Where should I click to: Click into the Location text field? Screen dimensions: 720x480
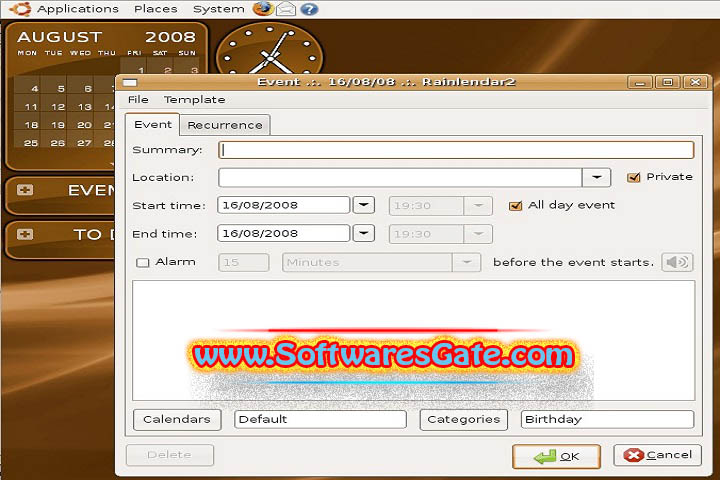(x=400, y=177)
